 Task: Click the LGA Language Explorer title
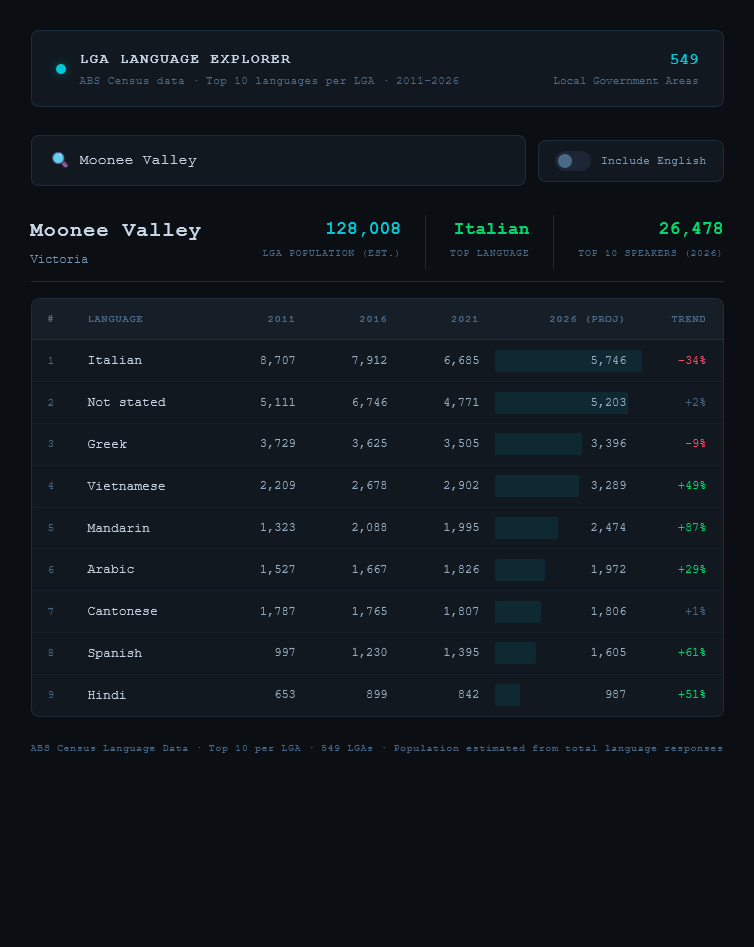pyautogui.click(x=185, y=59)
